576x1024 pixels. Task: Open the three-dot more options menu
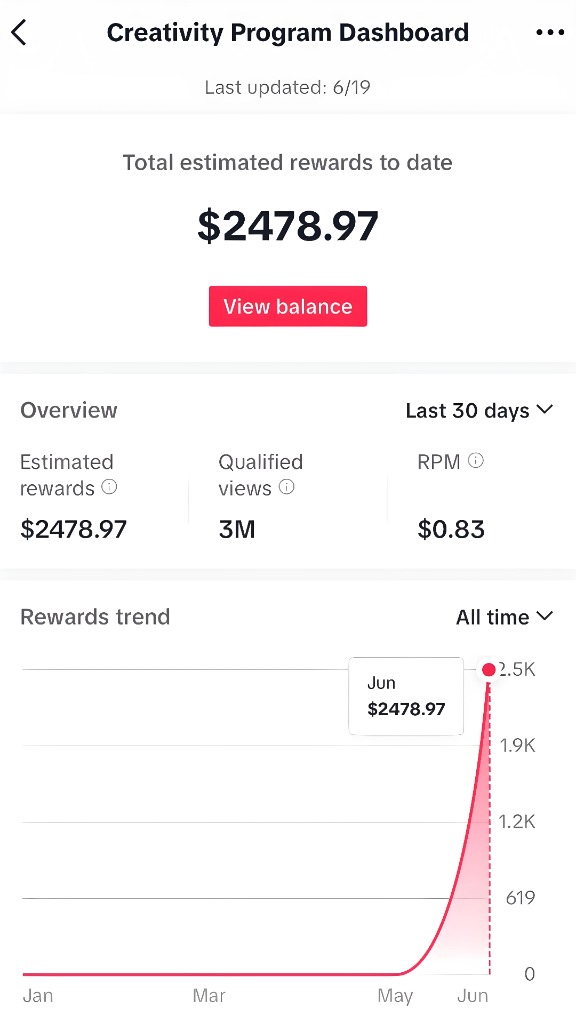(550, 32)
